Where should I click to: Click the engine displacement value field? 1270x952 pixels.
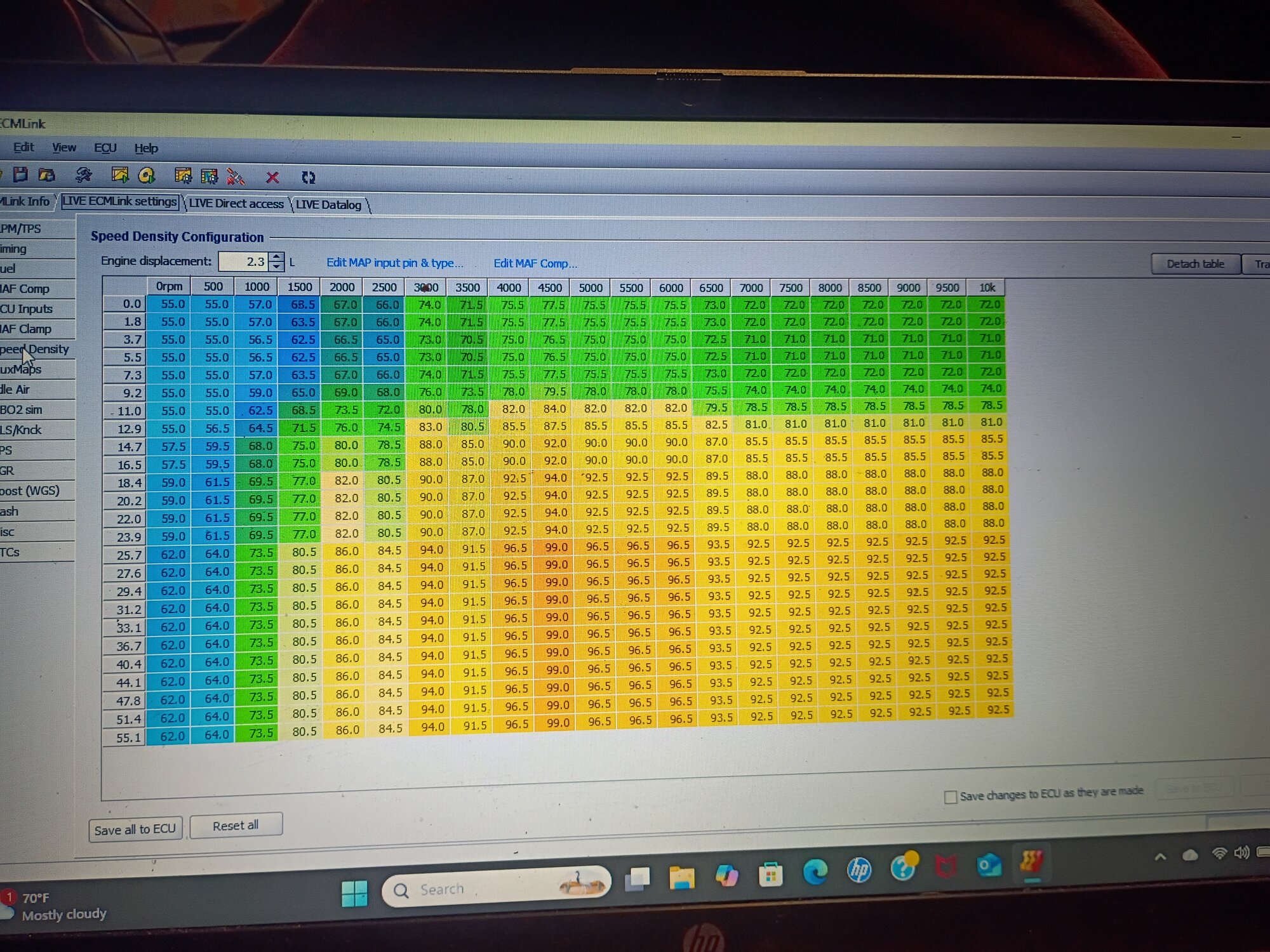(x=244, y=261)
